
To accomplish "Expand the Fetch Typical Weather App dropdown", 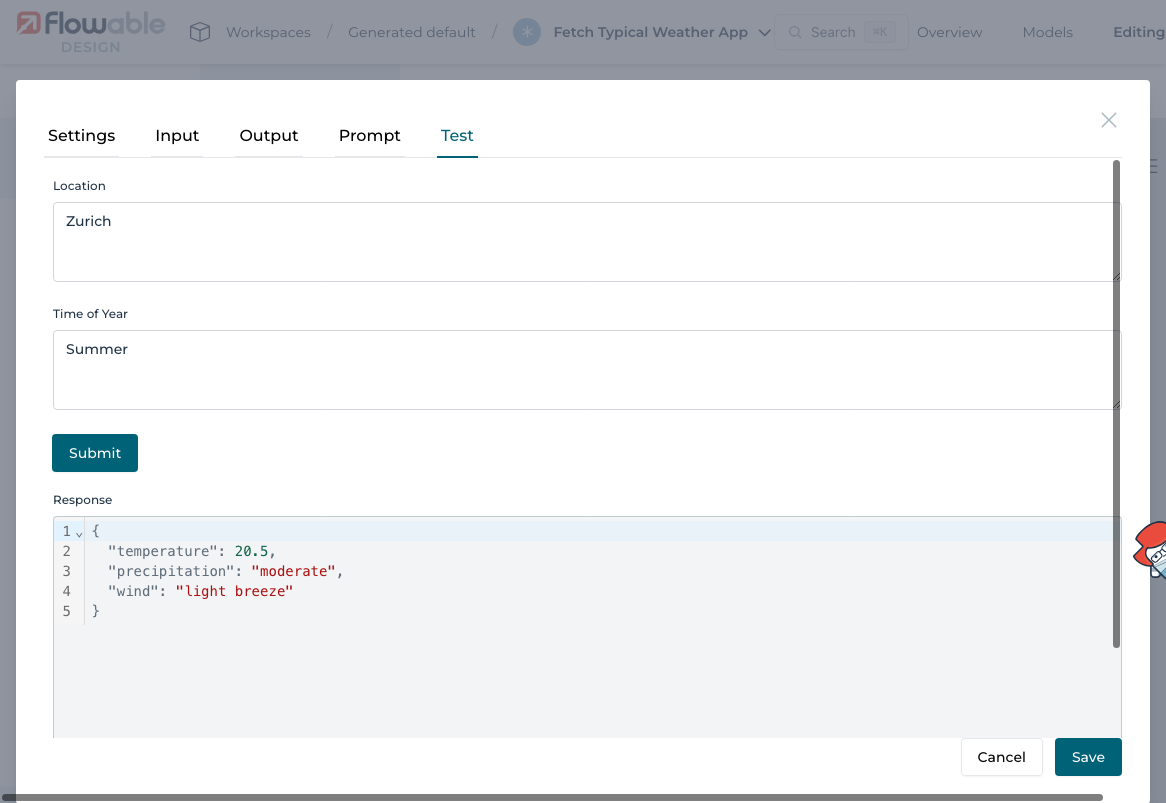I will pyautogui.click(x=765, y=32).
